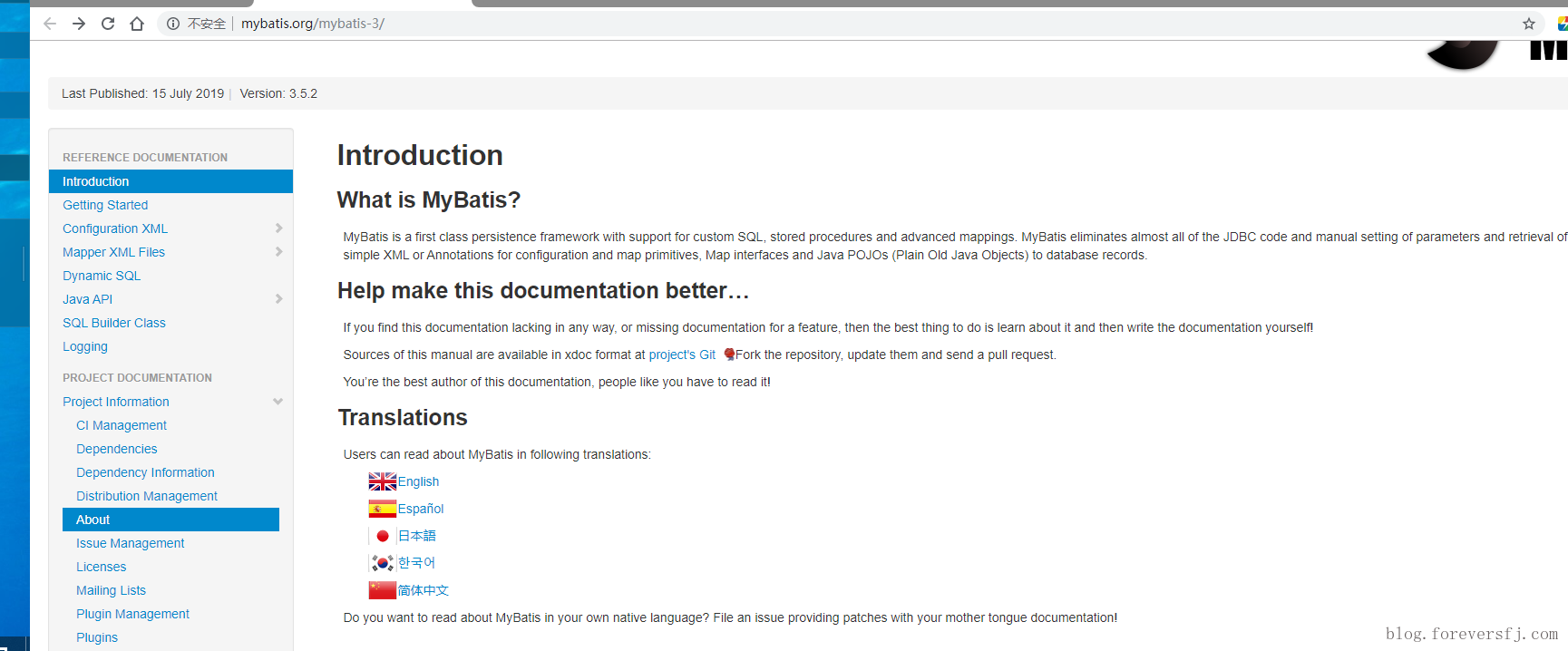Click the China flag icon

383,590
